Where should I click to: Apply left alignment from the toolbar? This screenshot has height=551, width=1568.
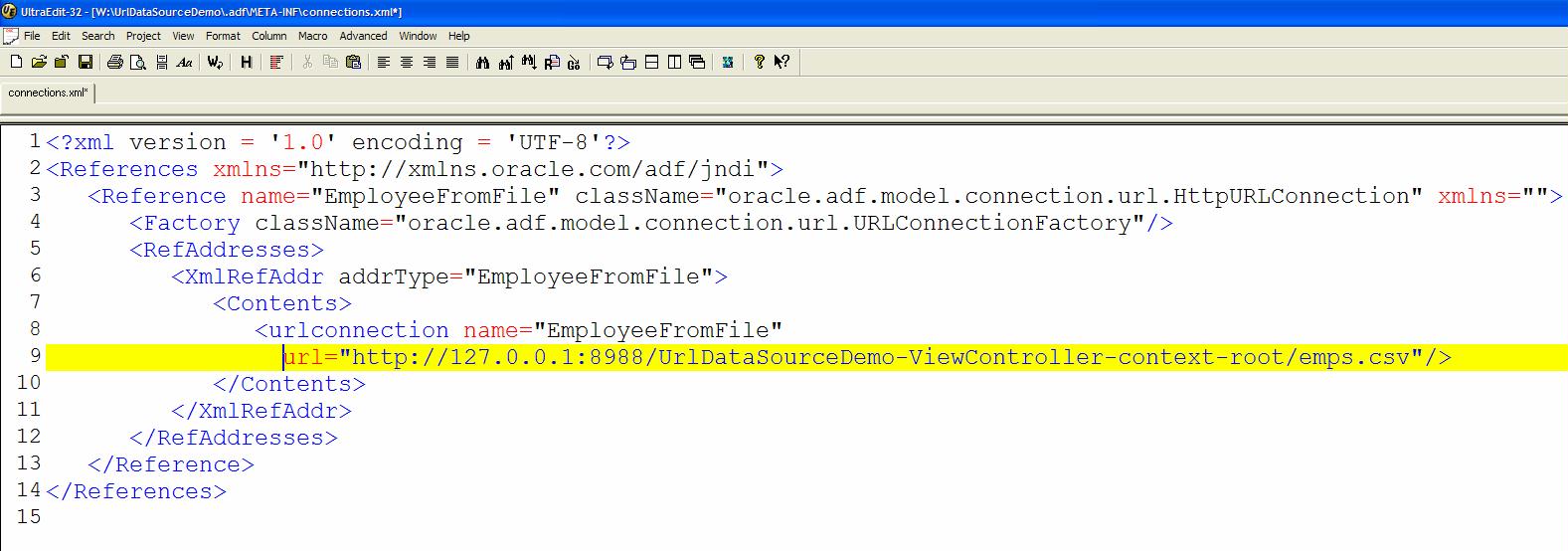(384, 62)
